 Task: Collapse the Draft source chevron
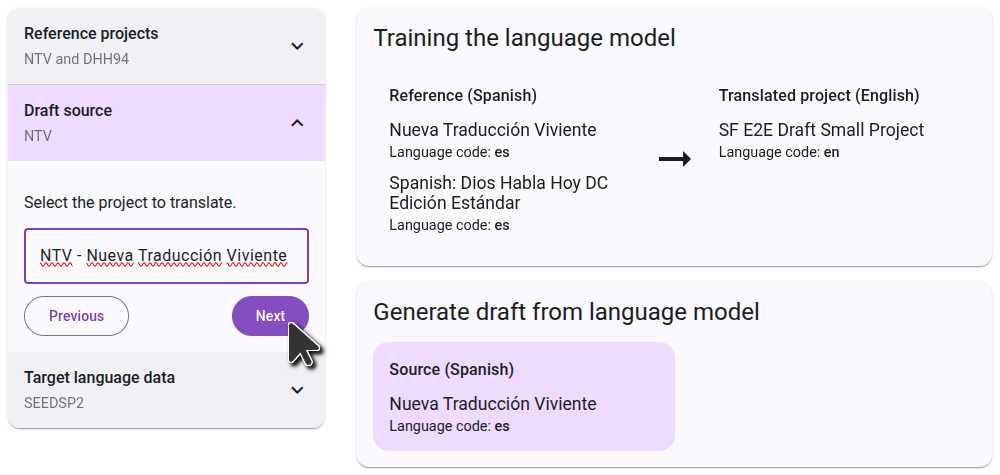297,123
